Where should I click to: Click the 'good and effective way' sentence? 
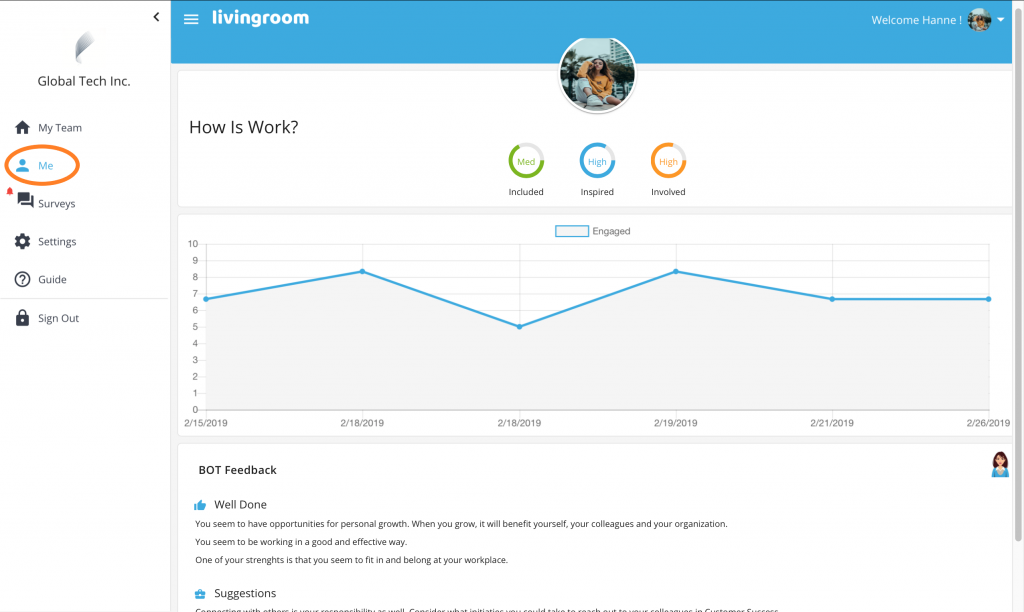(301, 541)
